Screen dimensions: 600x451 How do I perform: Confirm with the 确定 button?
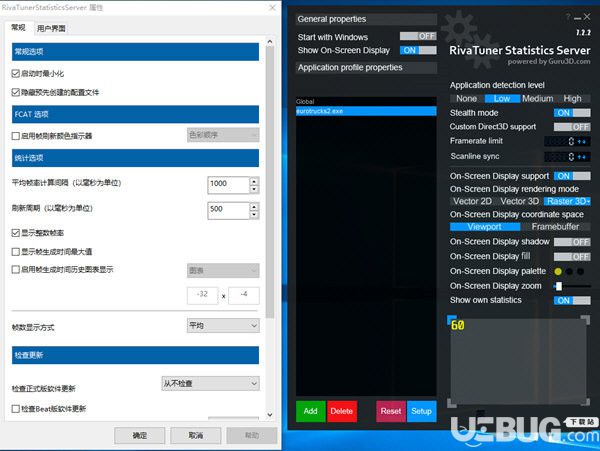[140, 435]
